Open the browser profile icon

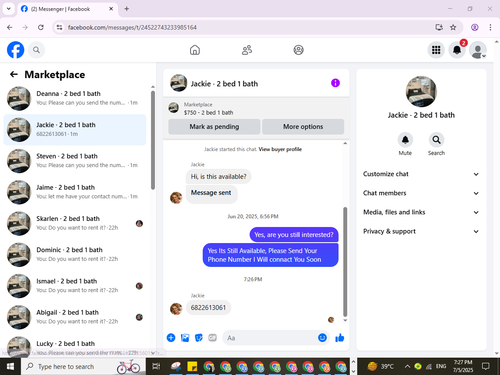point(475,27)
